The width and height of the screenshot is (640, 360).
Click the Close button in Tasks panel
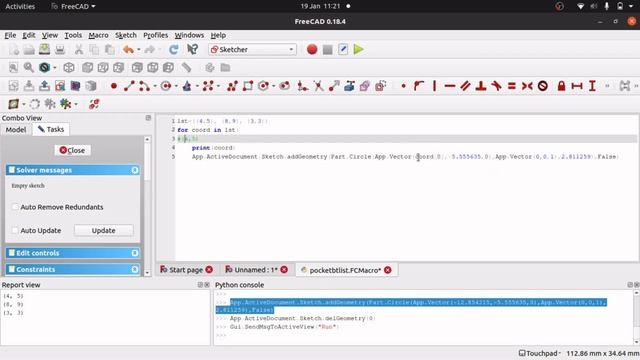pyautogui.click(x=72, y=150)
